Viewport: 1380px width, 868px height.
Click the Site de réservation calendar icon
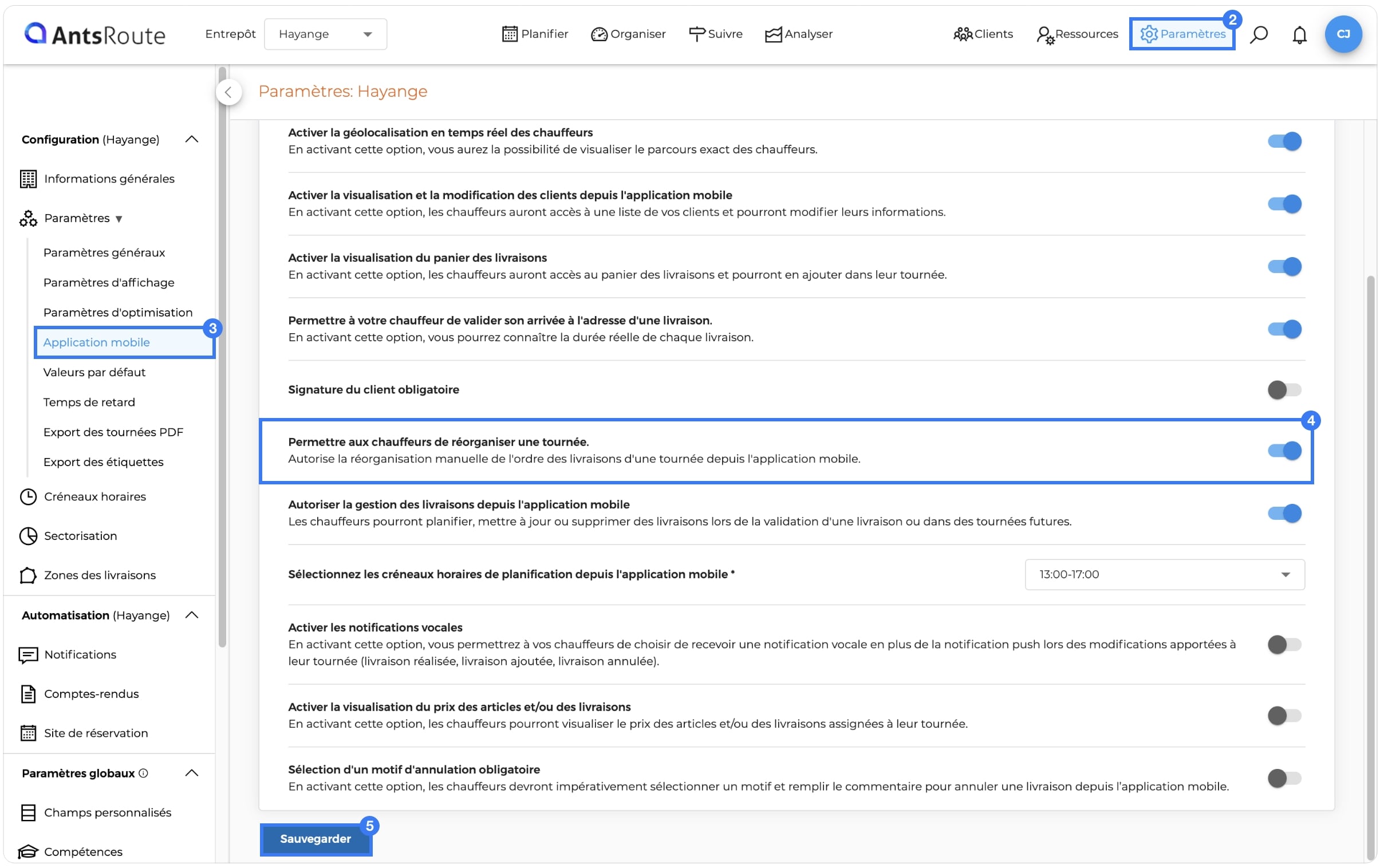point(28,733)
